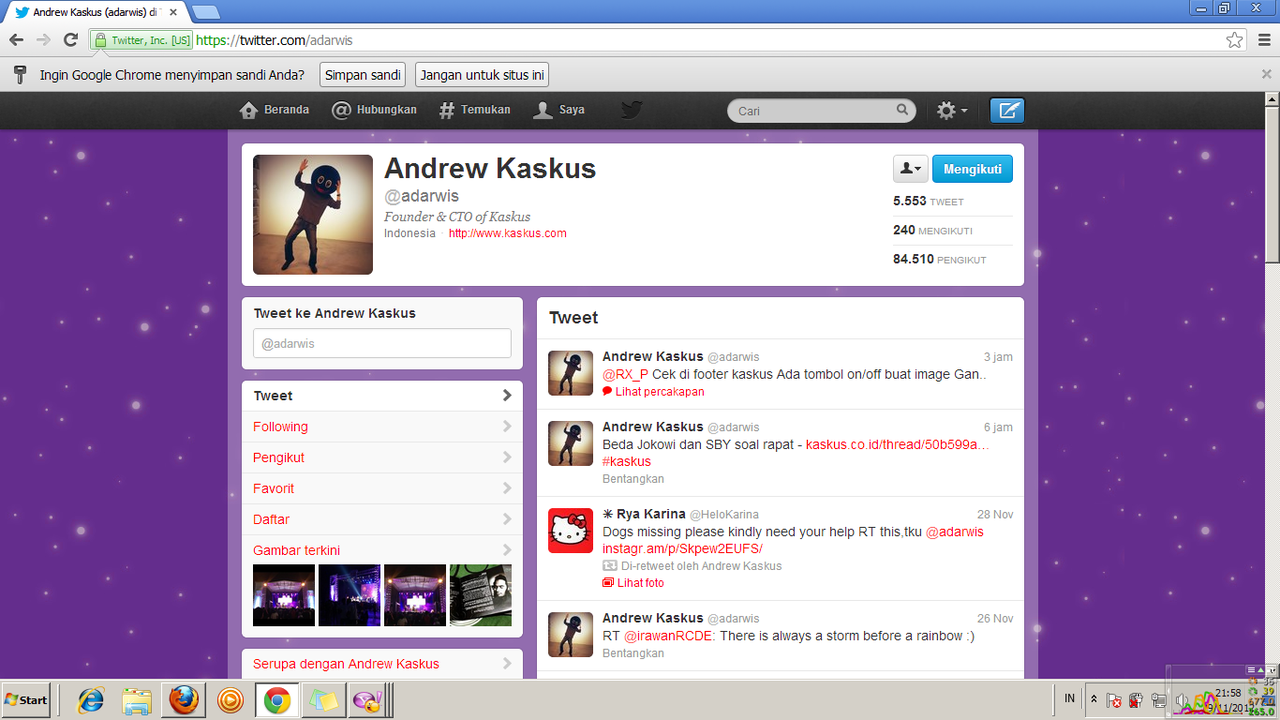Click the Twitter bird logo
This screenshot has height=720, width=1280.
tap(631, 110)
